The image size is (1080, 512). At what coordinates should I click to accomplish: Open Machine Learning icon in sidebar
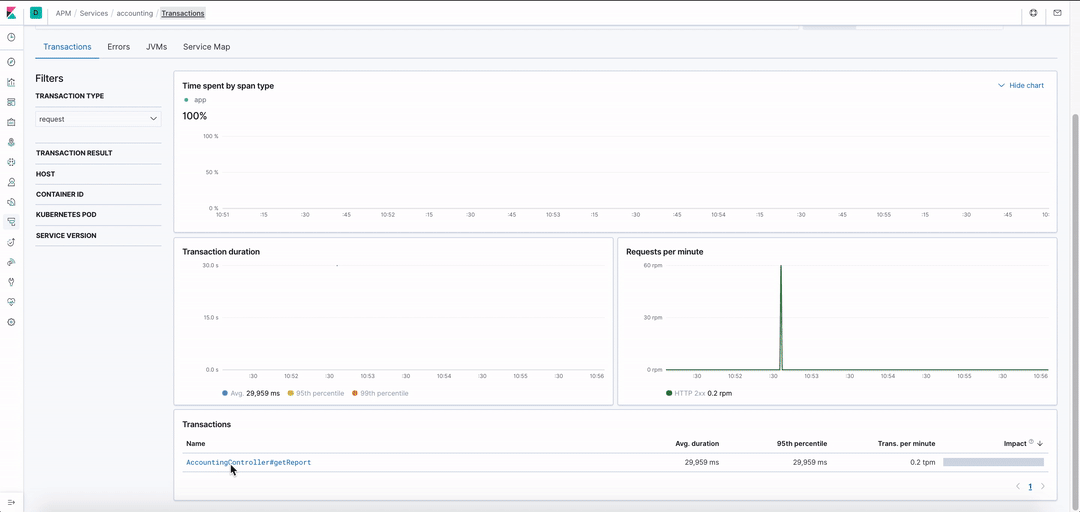[x=11, y=162]
